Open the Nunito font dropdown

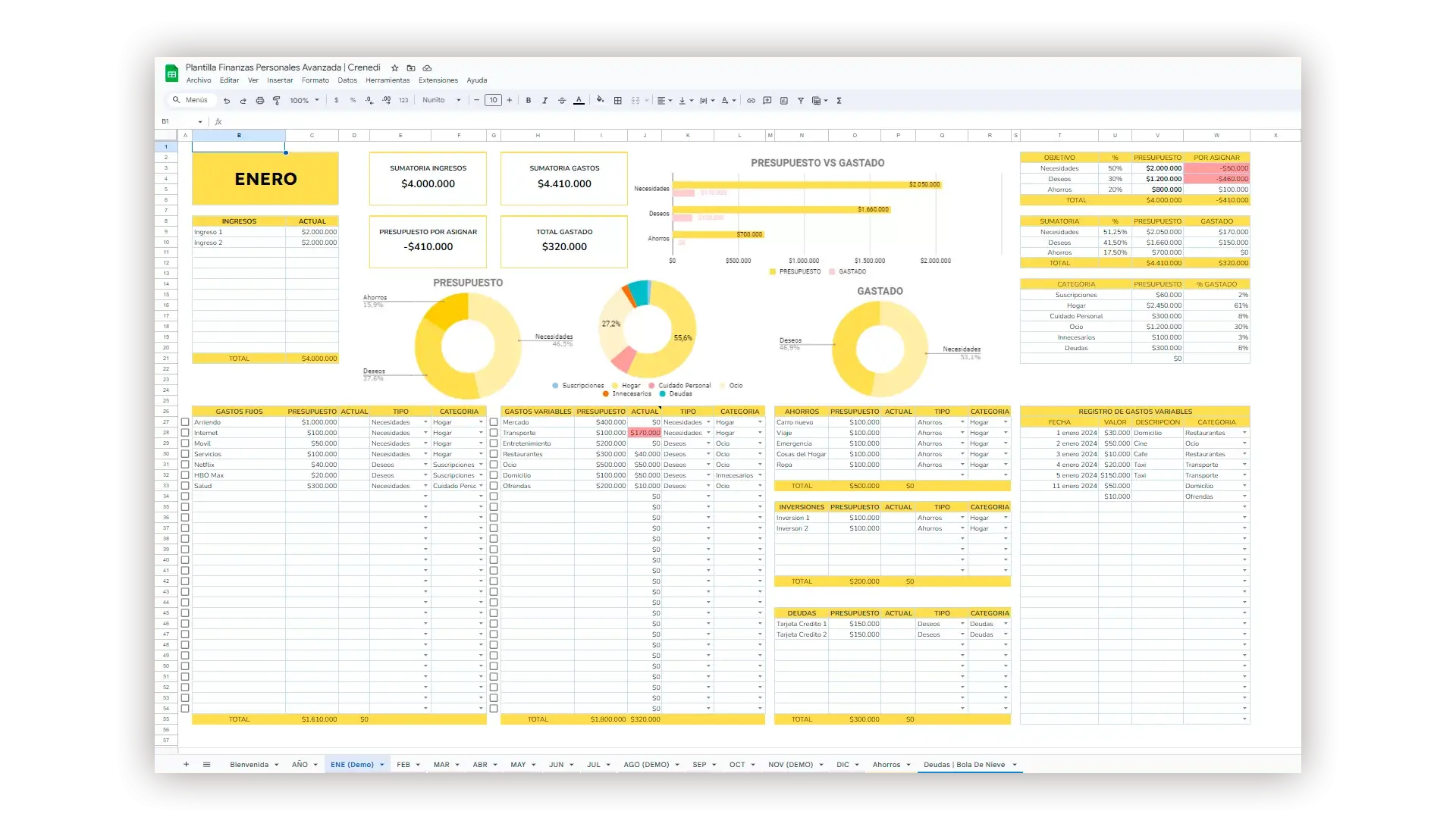click(x=441, y=100)
